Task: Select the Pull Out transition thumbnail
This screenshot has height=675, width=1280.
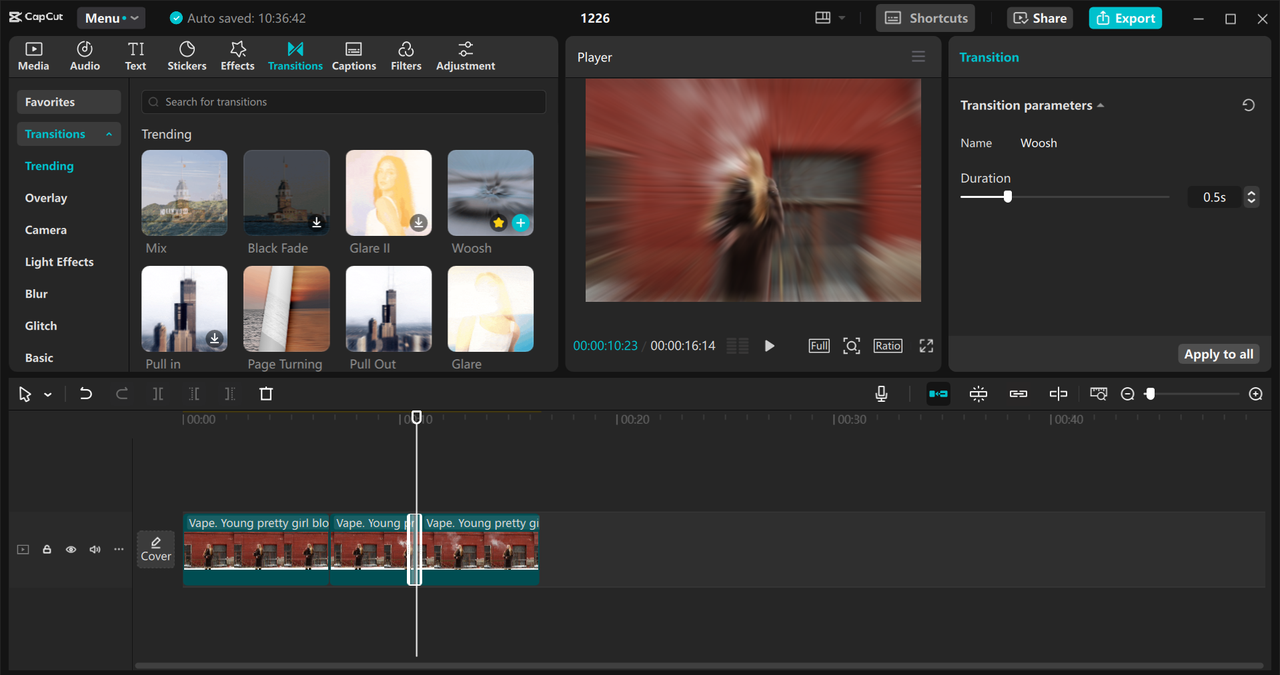Action: [x=388, y=309]
